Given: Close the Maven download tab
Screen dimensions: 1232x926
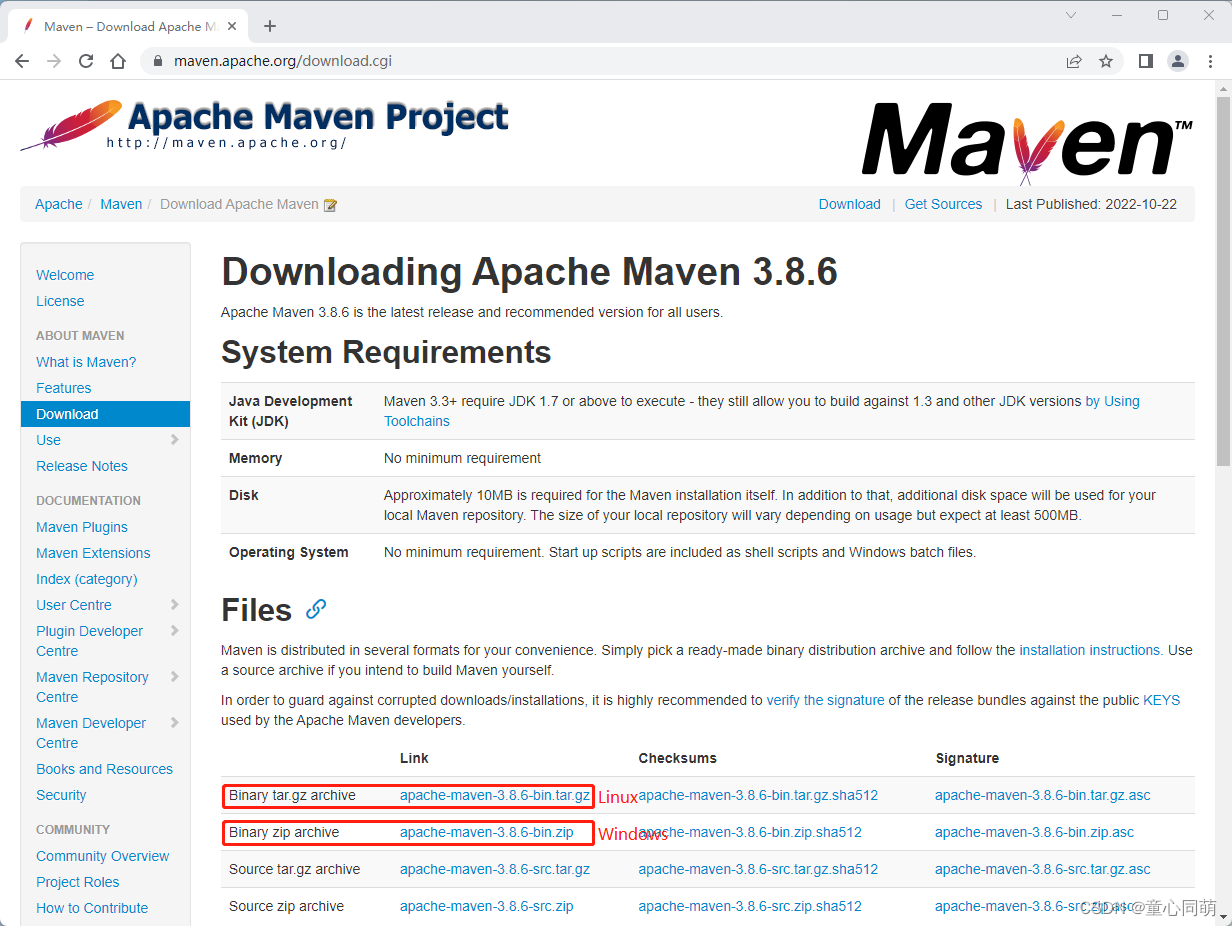Looking at the screenshot, I should click(x=234, y=26).
